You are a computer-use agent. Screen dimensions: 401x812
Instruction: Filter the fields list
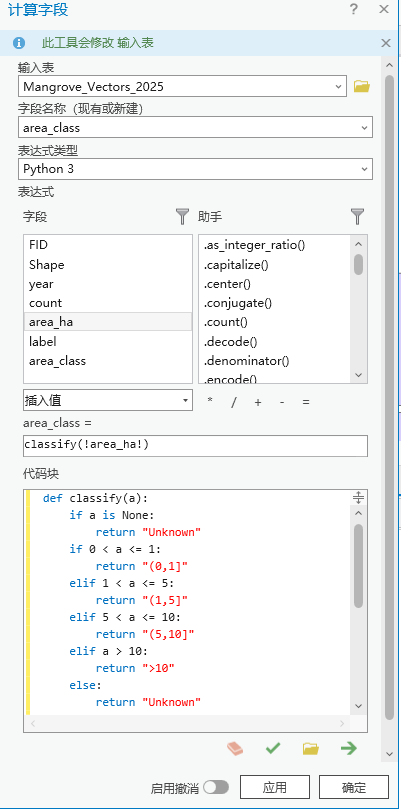pos(182,216)
